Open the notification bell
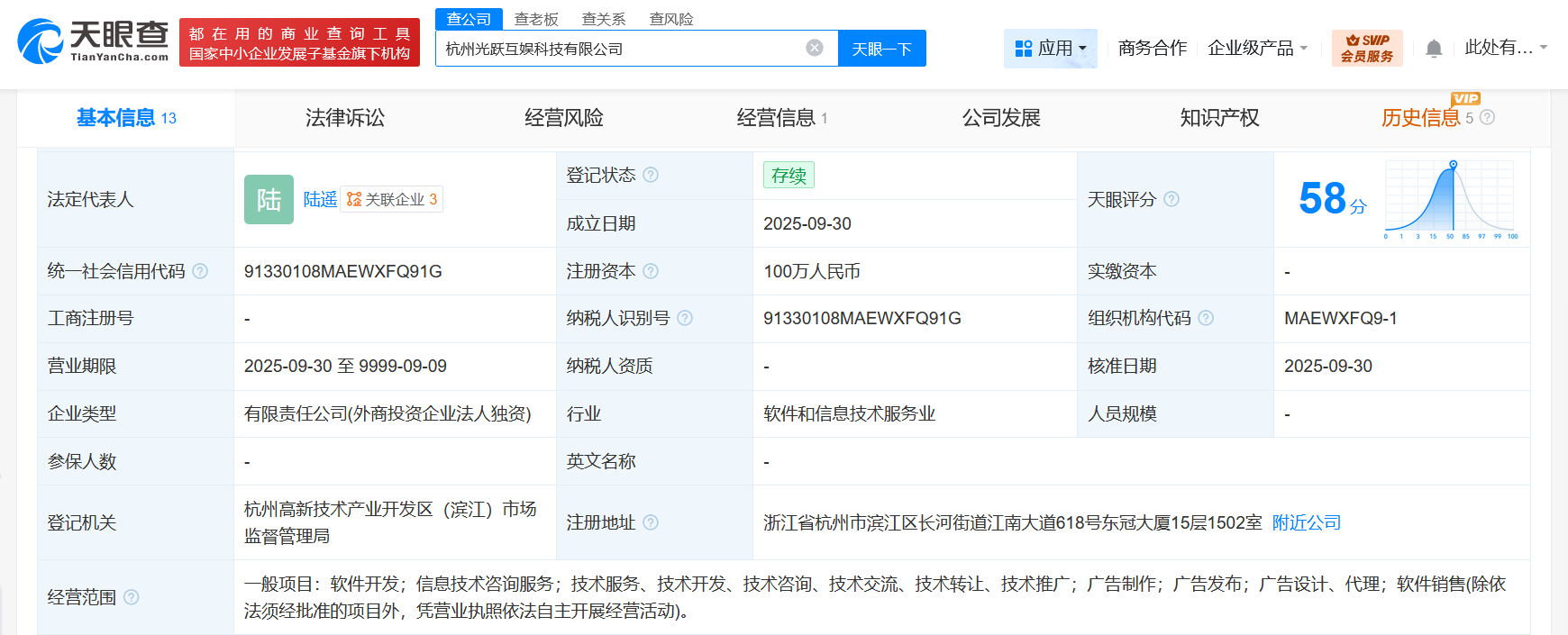This screenshot has height=635, width=1568. (1434, 49)
